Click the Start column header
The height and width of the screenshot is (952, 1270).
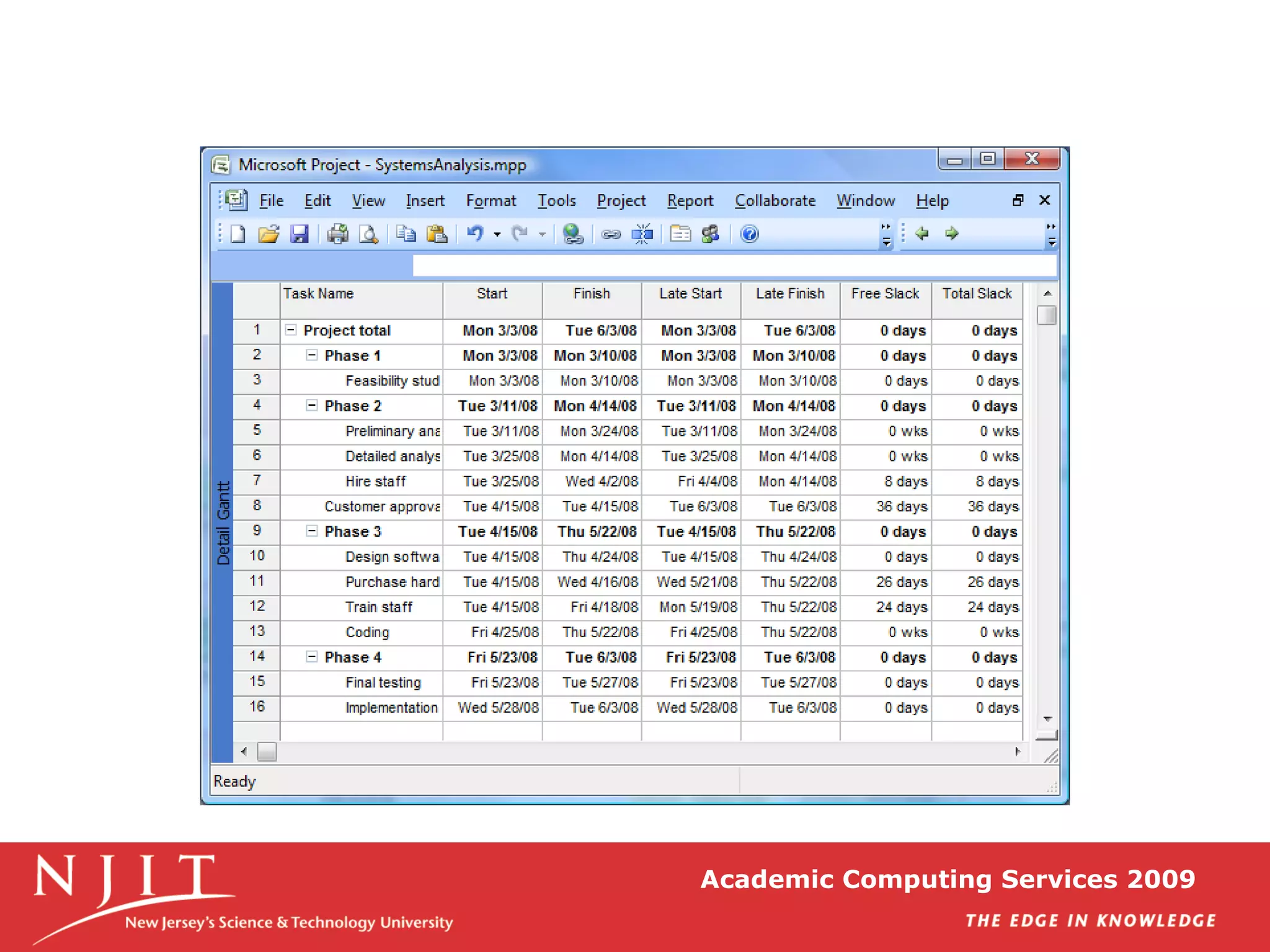[492, 301]
